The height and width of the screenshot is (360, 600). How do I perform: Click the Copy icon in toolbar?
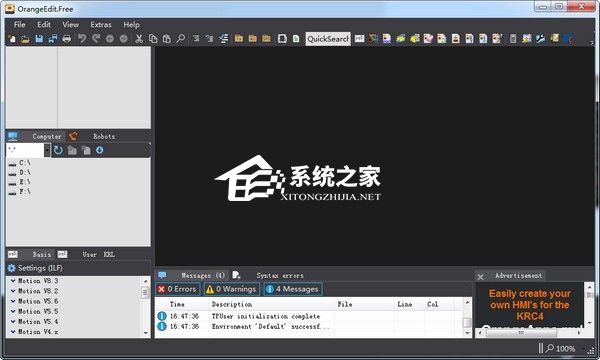[x=153, y=39]
